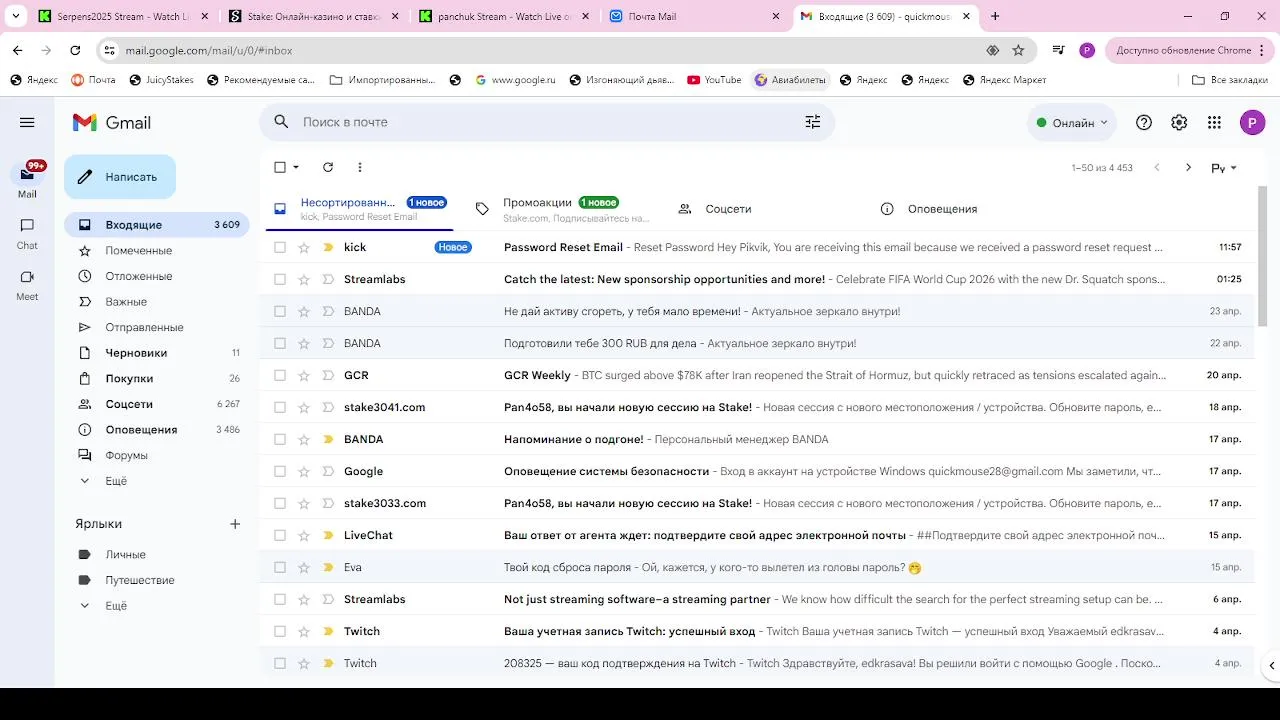The width and height of the screenshot is (1280, 720).
Task: Open Chrome tab search dropdown
Action: (x=16, y=16)
